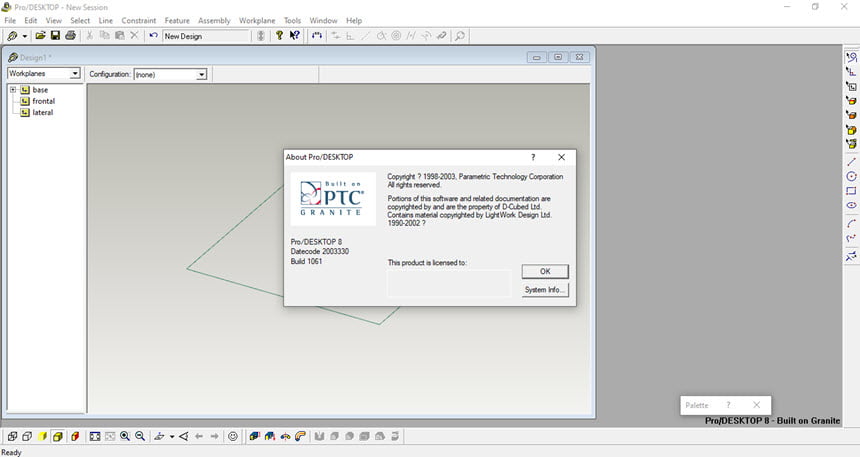
Task: Select the Select Lines tool at top right
Action: coord(851,57)
